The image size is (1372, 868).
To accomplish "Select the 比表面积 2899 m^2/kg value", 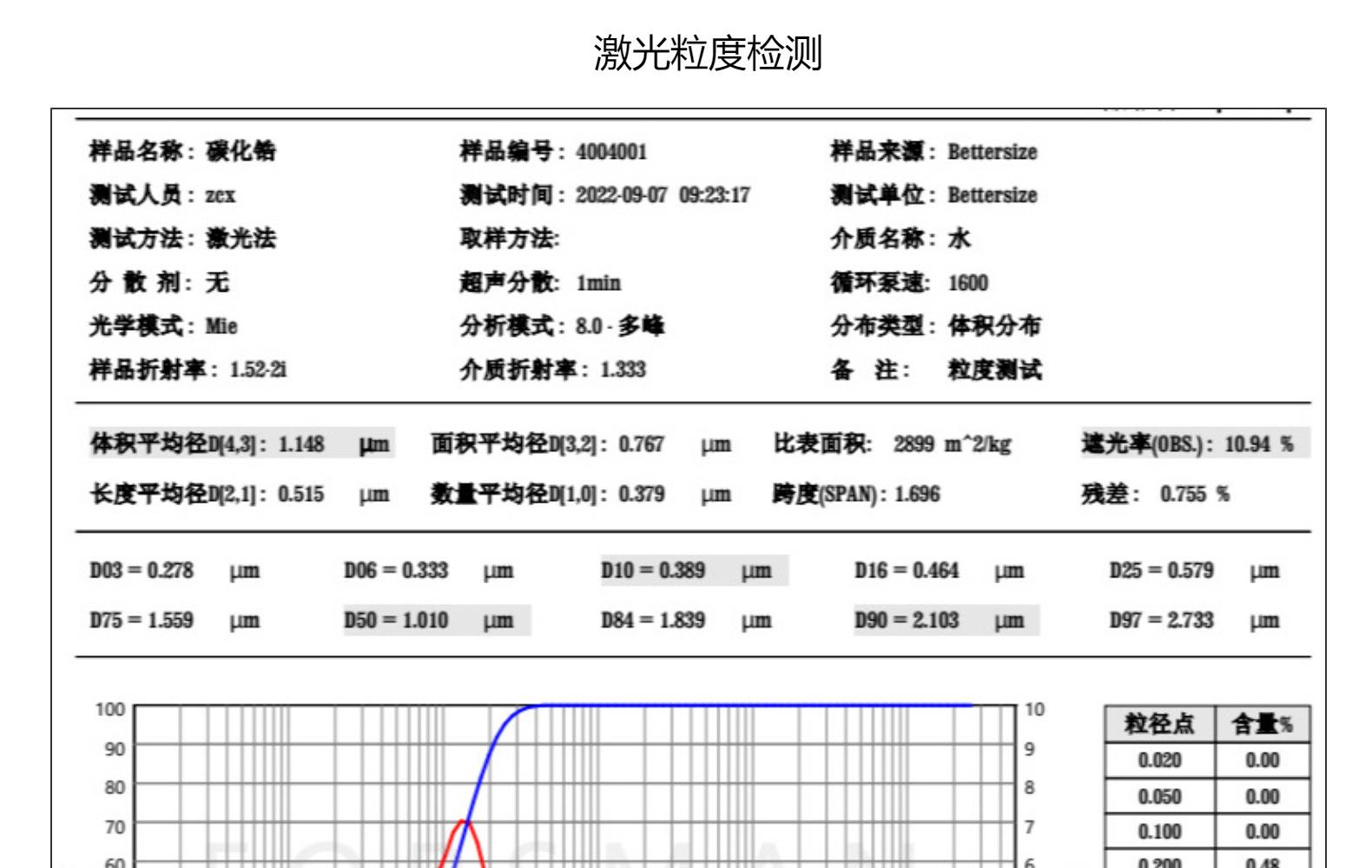I will click(952, 444).
